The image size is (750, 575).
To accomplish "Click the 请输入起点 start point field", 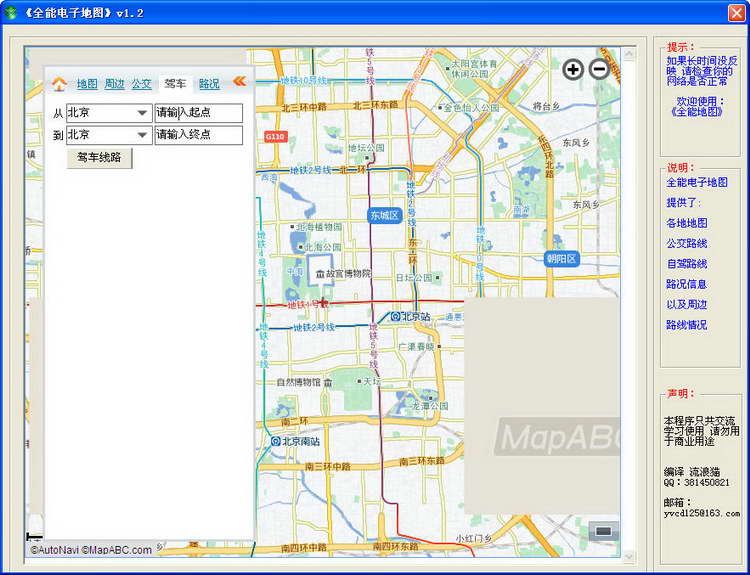I will [199, 113].
